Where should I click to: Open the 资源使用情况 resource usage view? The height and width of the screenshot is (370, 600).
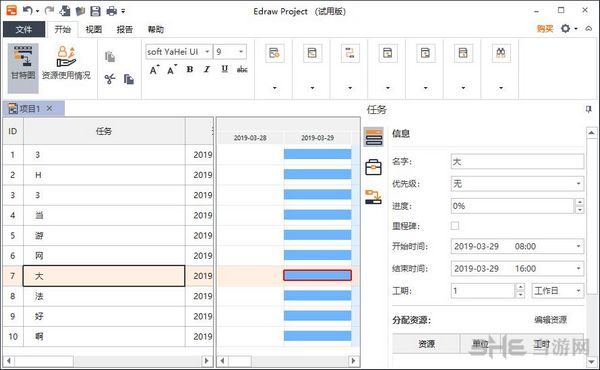[x=66, y=63]
